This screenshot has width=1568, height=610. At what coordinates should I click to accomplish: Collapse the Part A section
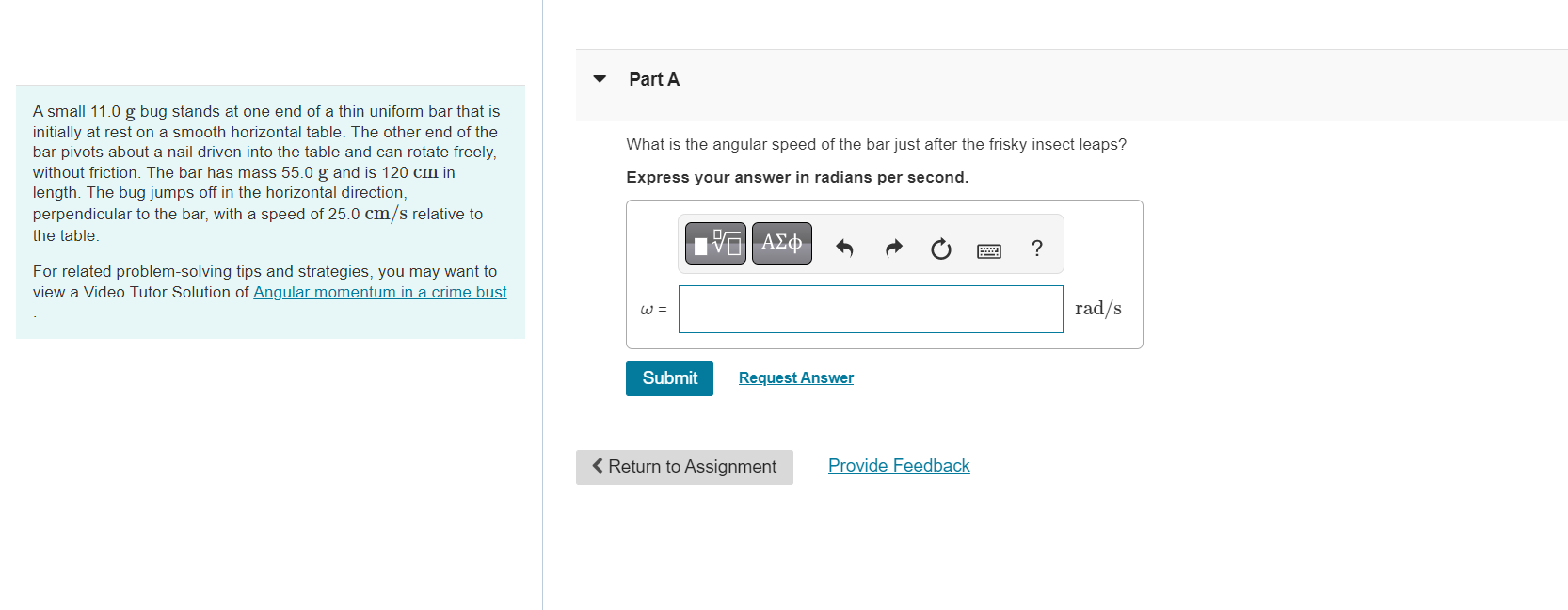600,79
